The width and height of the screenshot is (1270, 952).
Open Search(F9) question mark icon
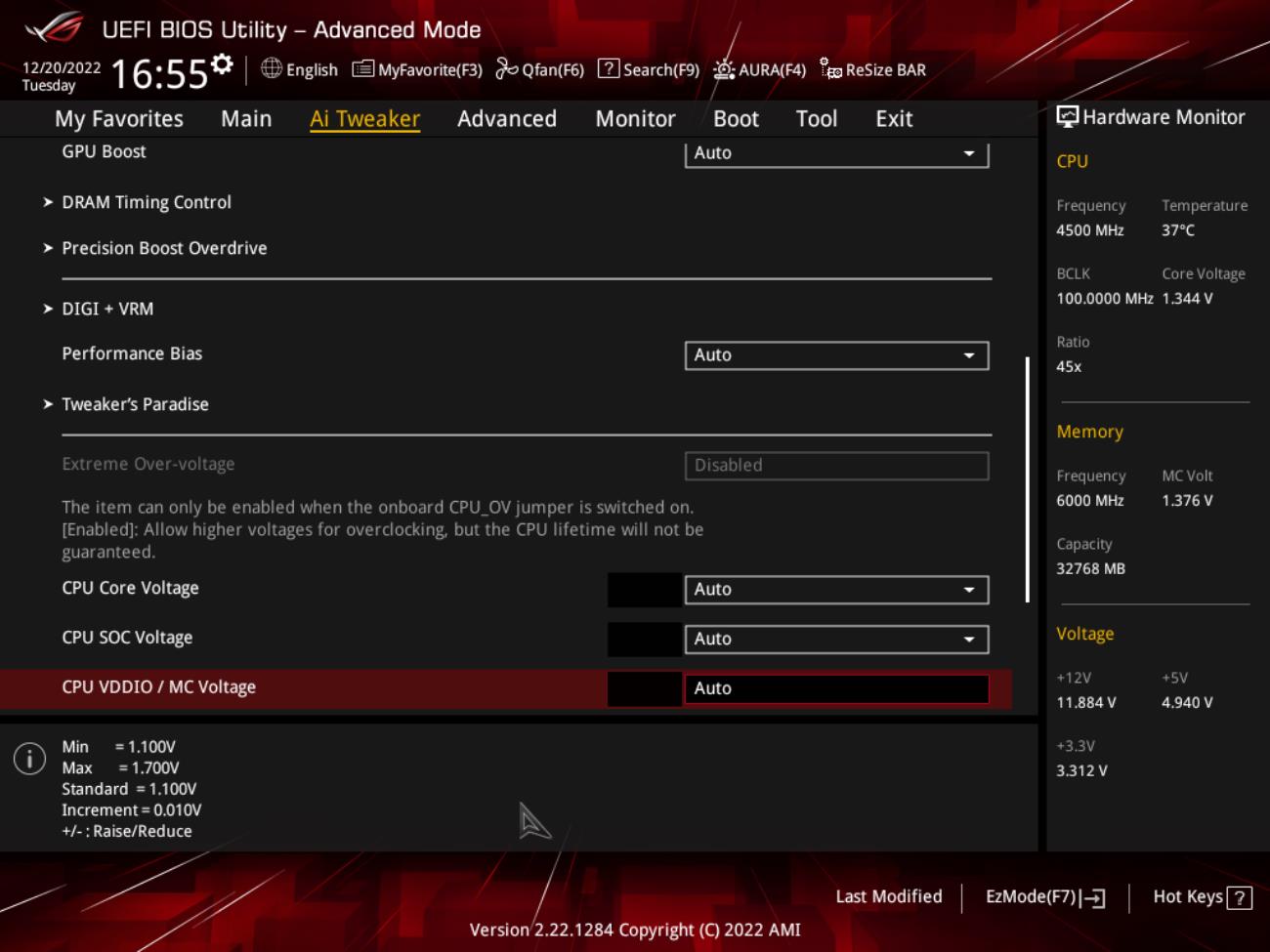point(609,68)
